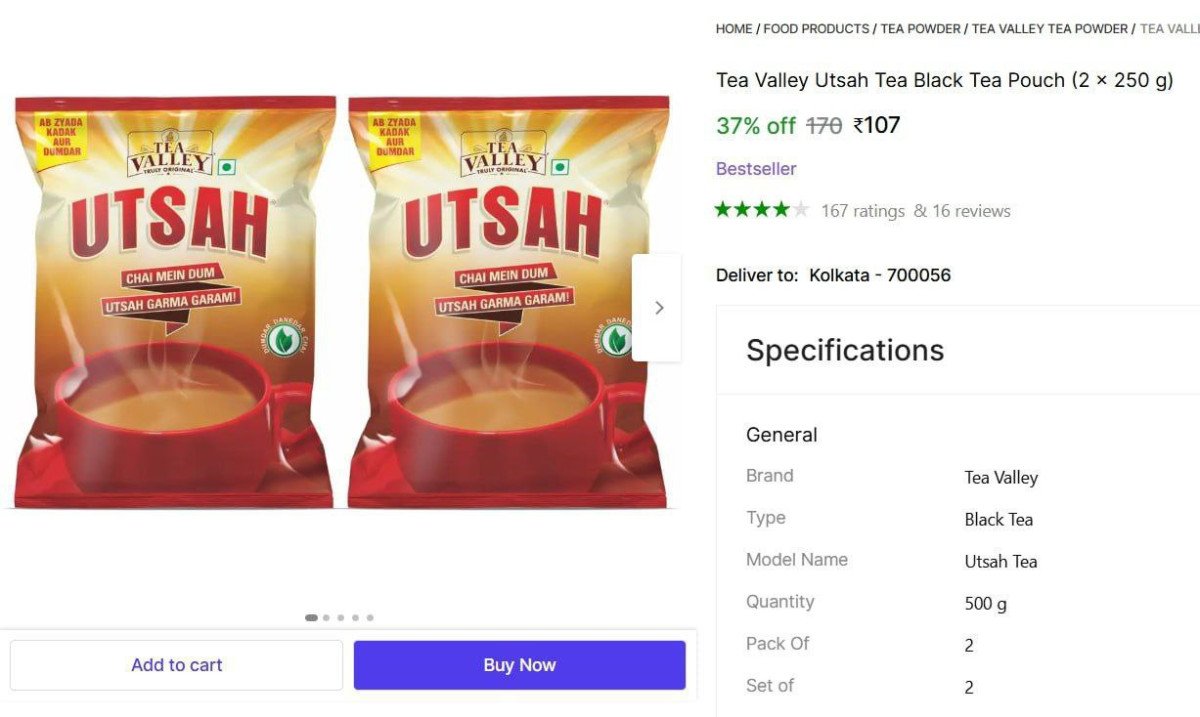
Task: Click the Buy Now button
Action: 519,664
